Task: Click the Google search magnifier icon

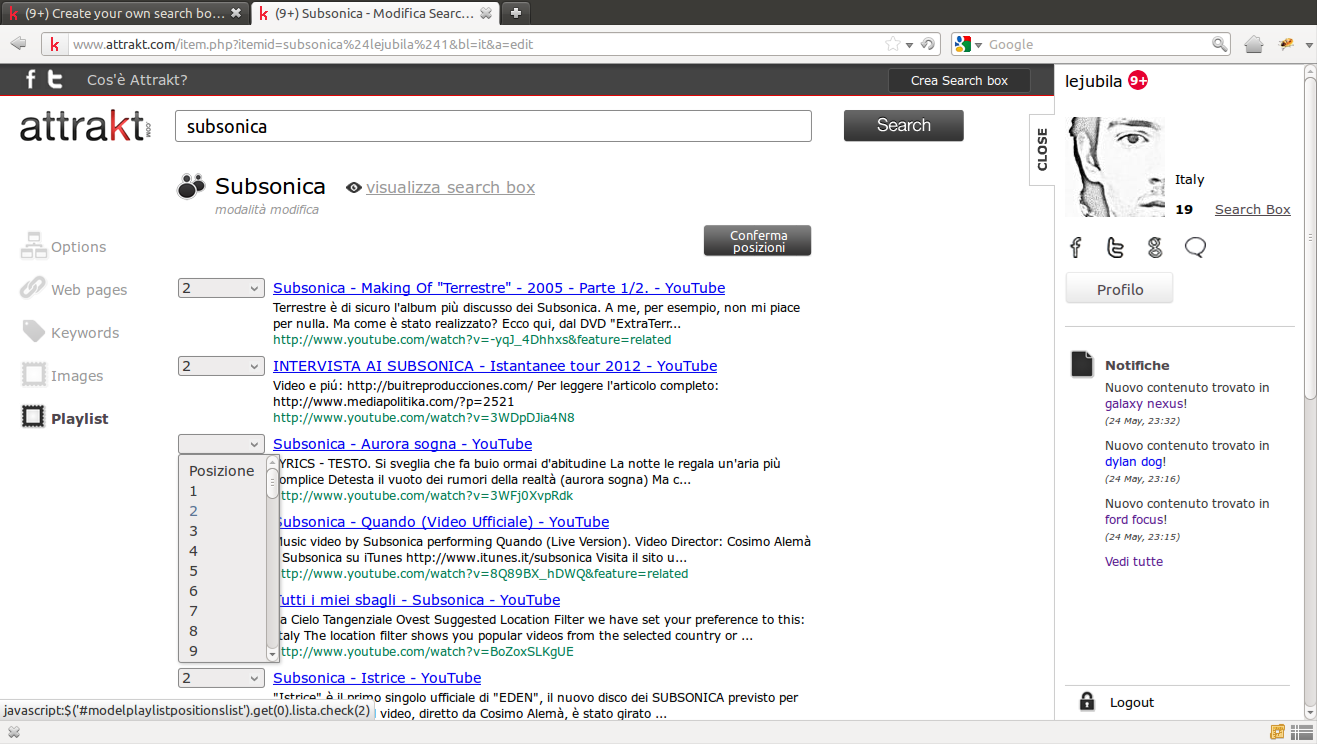Action: pos(1219,44)
